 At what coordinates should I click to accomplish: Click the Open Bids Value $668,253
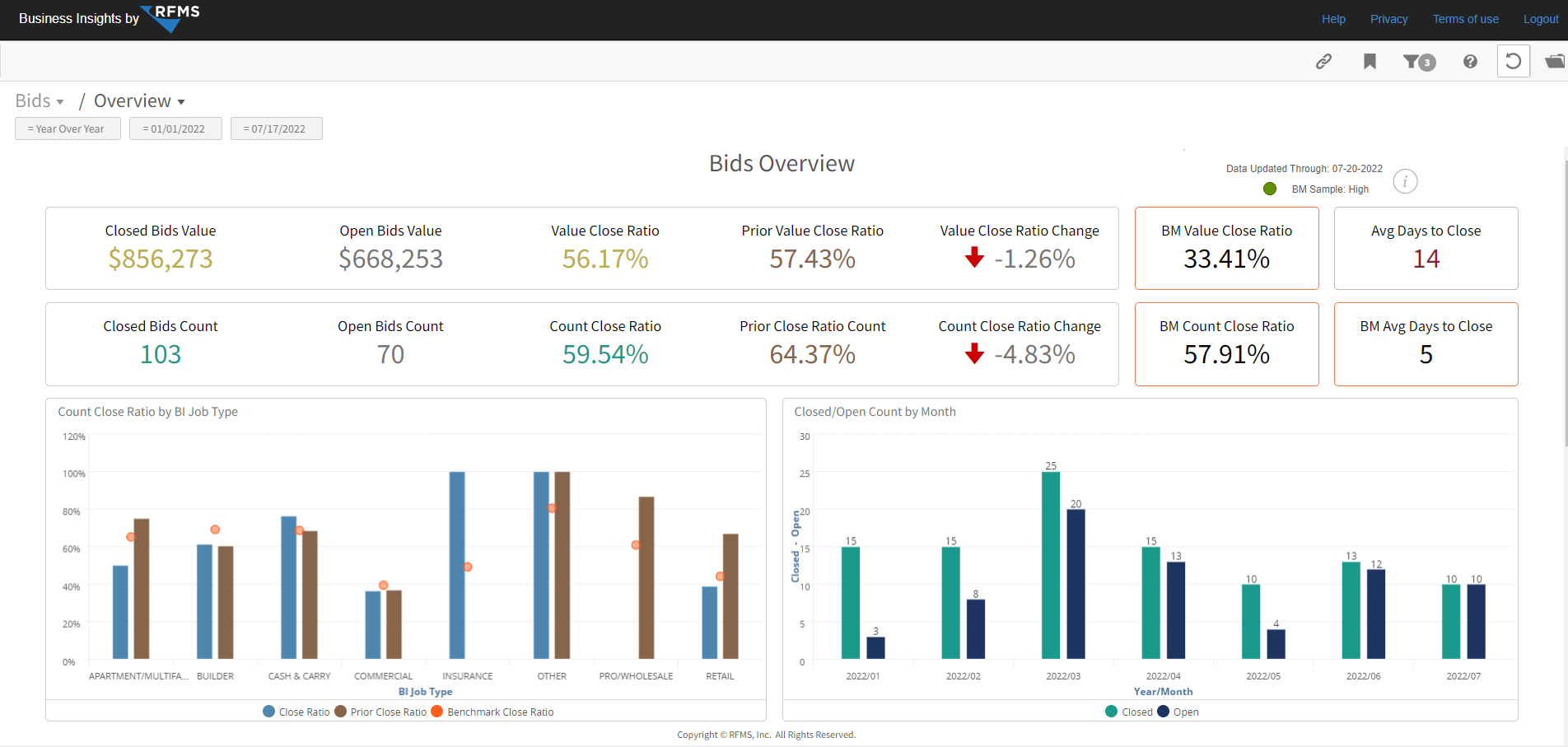390,259
